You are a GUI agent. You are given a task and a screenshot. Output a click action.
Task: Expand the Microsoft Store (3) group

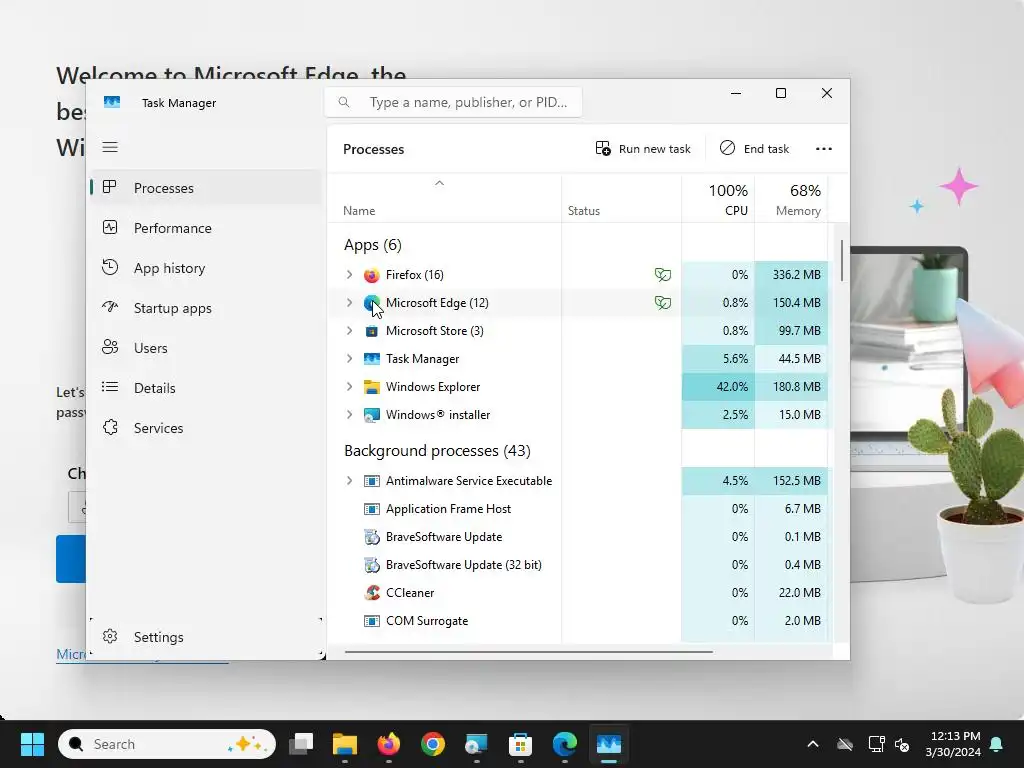349,331
